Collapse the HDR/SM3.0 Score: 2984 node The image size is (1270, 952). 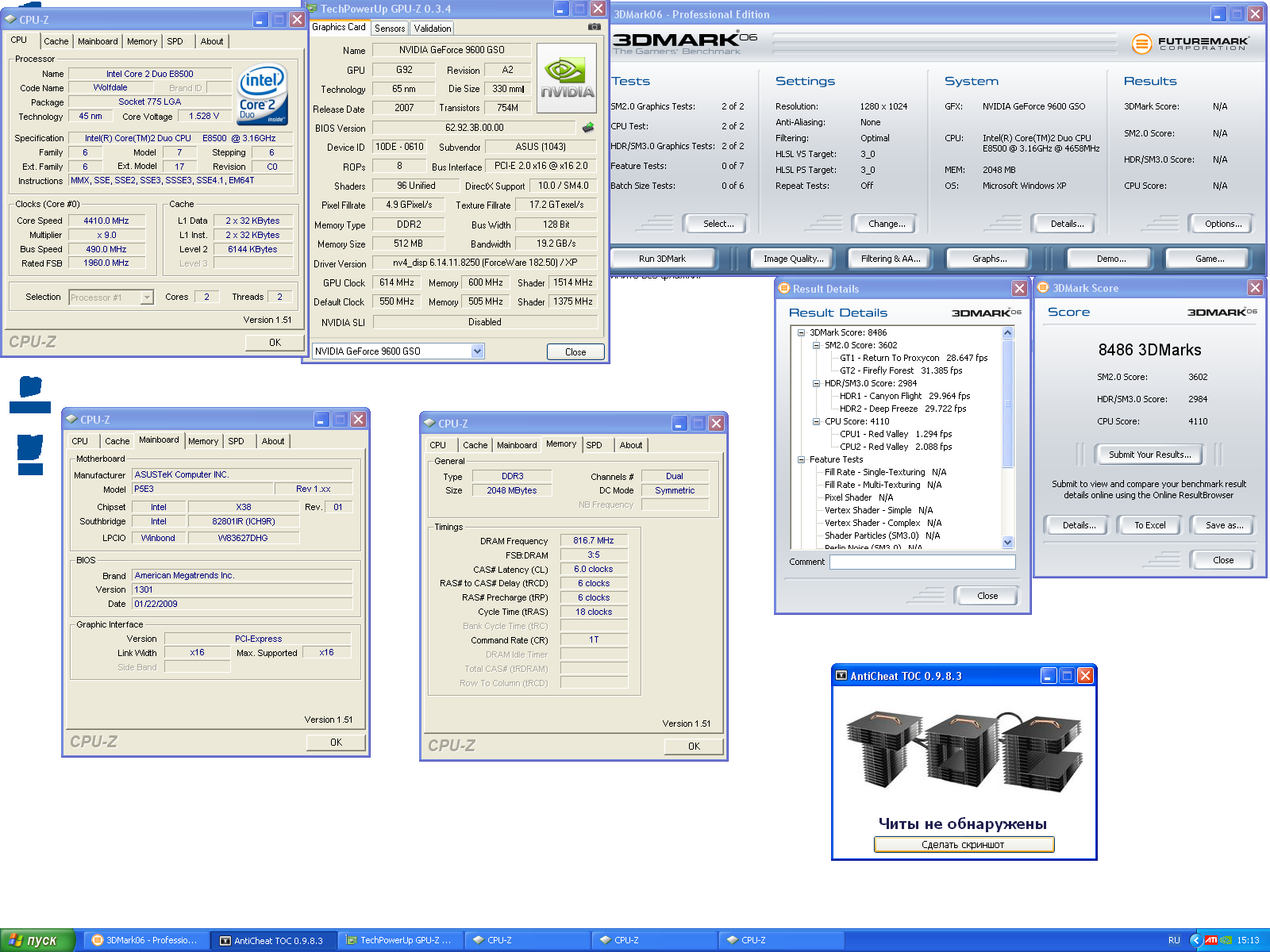tap(816, 383)
